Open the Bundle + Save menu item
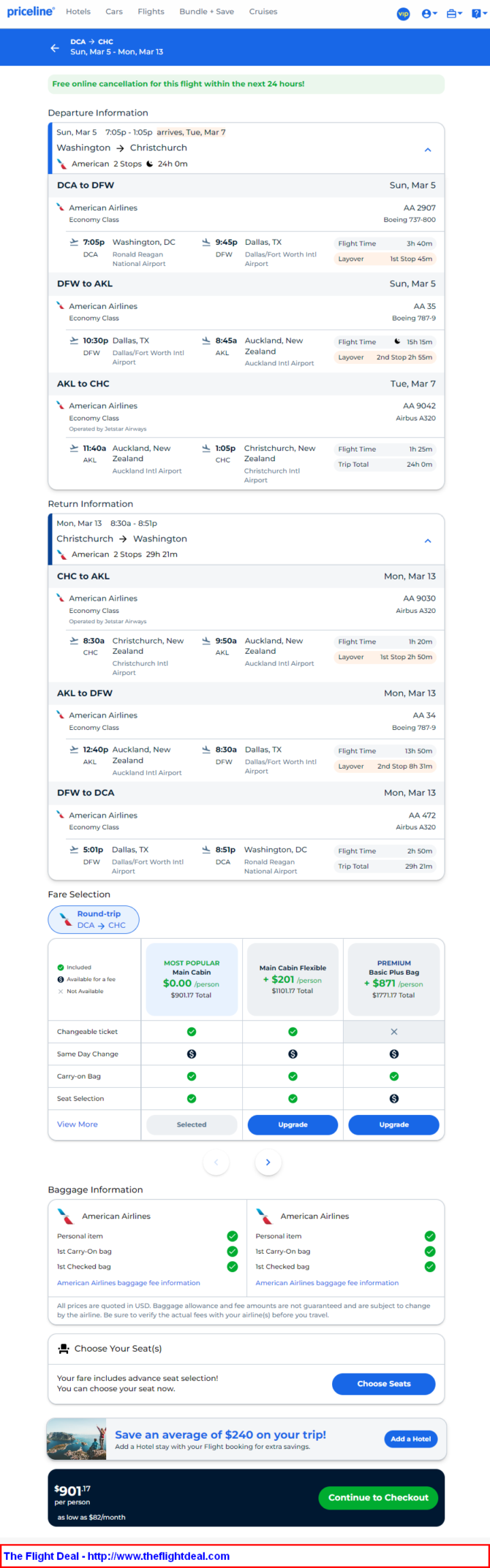 207,12
